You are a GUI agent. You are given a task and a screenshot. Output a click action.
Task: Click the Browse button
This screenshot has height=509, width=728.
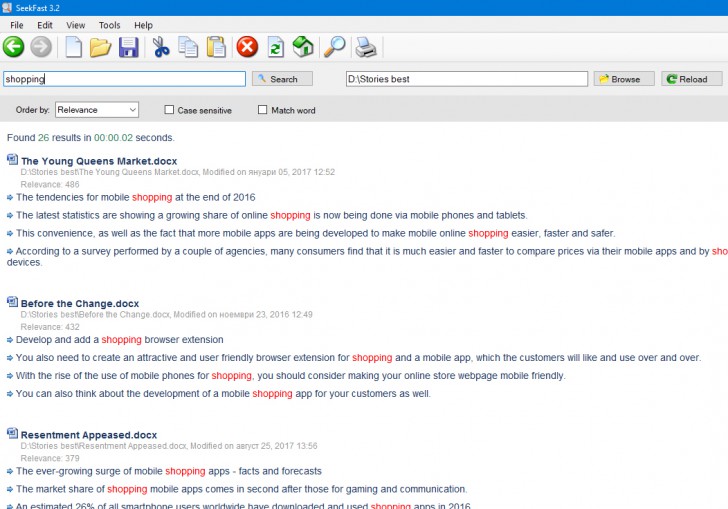coord(624,79)
